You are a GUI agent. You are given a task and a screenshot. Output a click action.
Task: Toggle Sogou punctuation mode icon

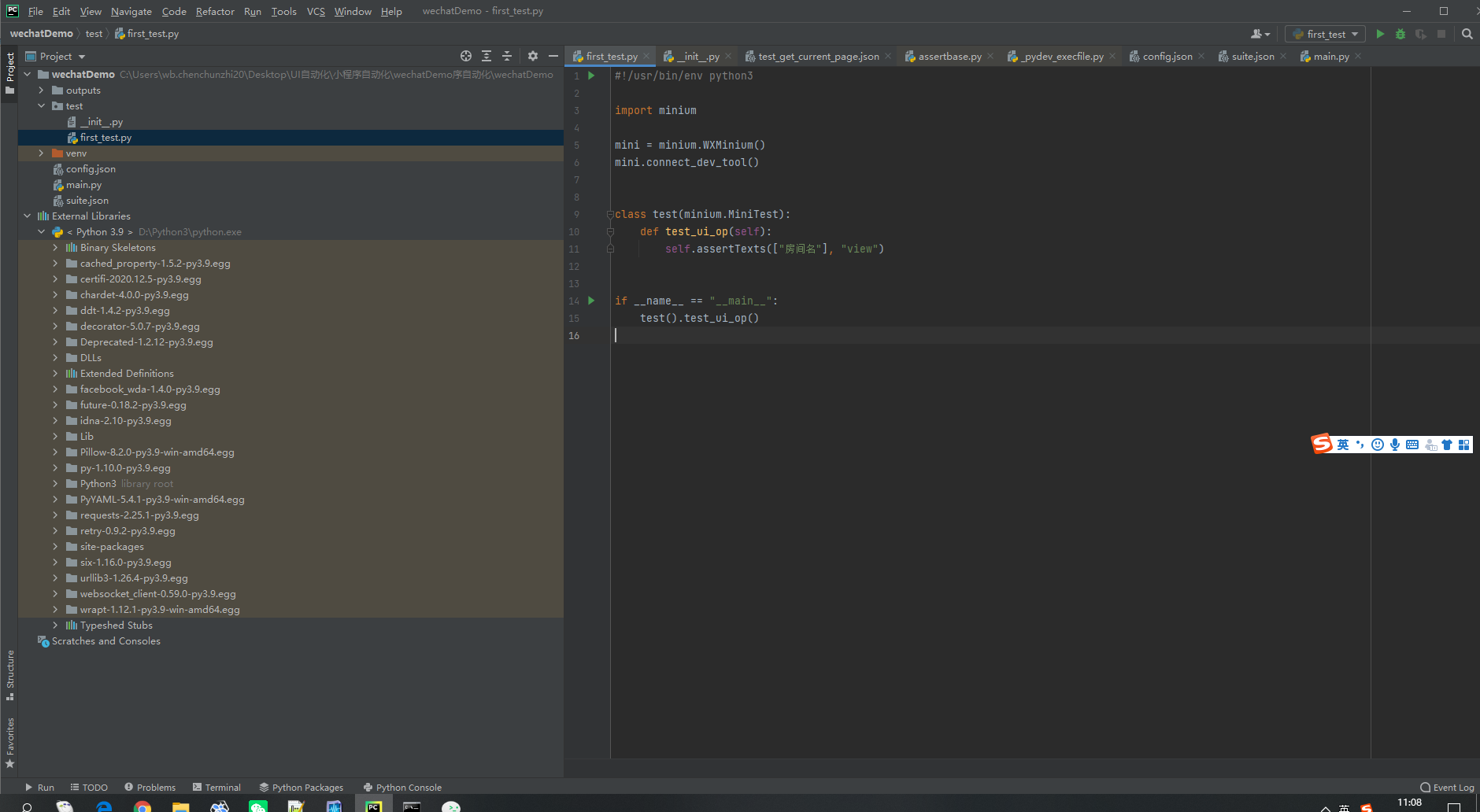click(x=1360, y=445)
